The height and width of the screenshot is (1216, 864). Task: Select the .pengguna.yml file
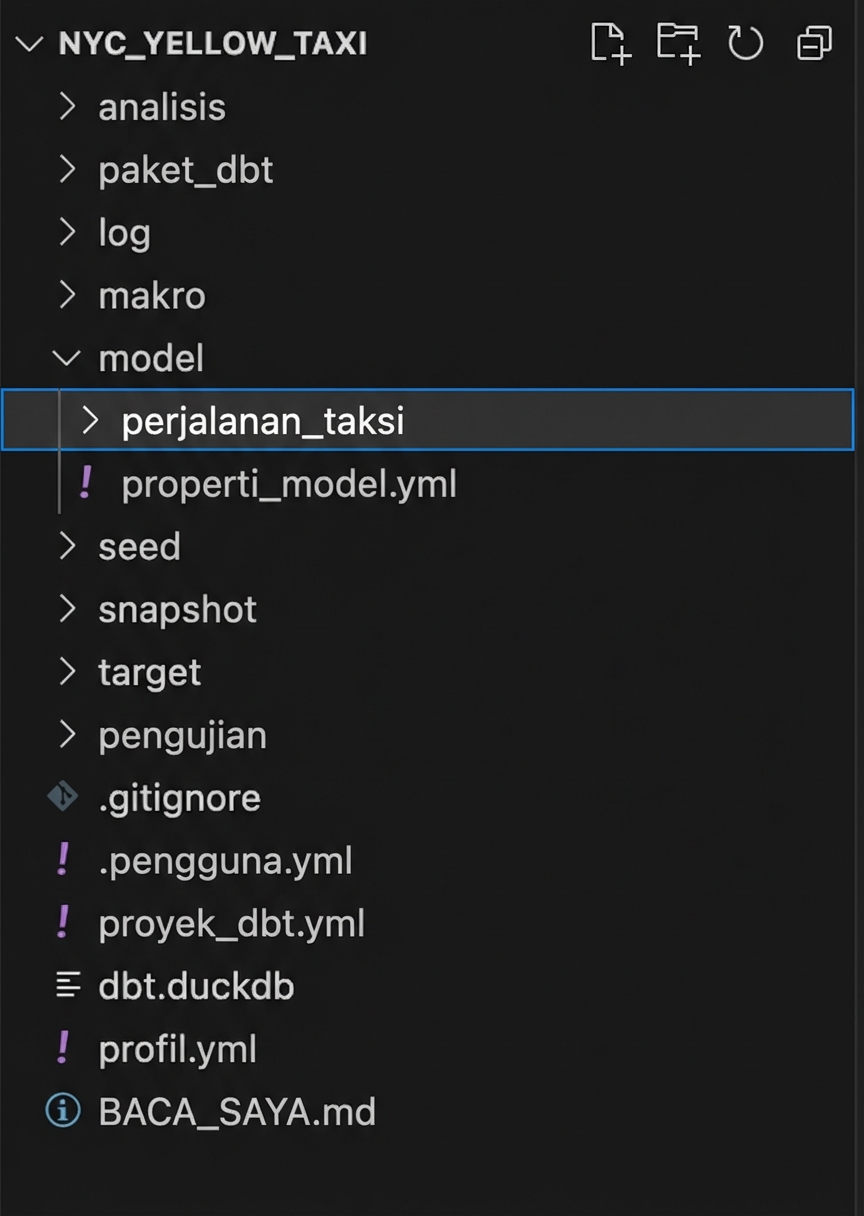tap(225, 860)
